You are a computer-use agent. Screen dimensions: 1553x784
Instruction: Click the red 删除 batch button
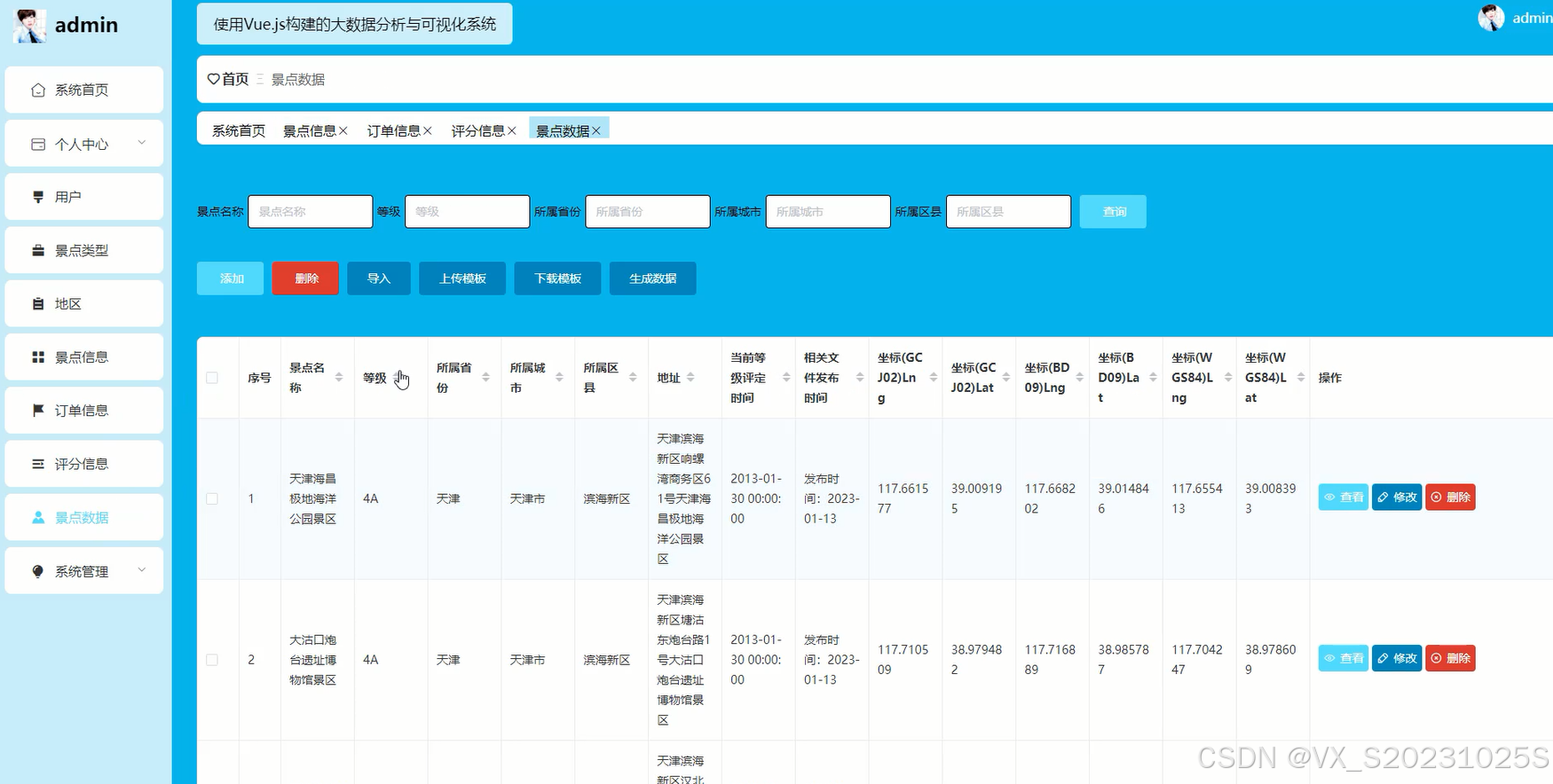[305, 278]
